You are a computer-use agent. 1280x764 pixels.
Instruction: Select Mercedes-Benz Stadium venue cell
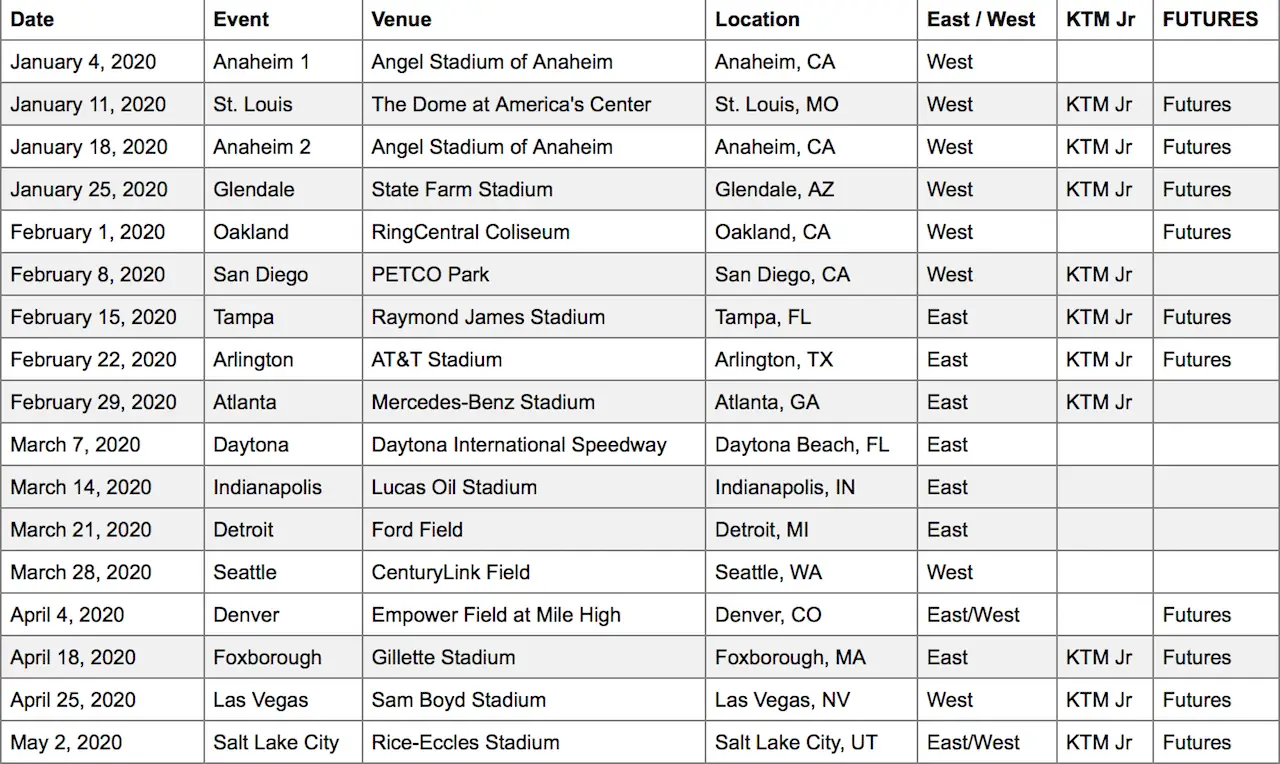(x=534, y=402)
